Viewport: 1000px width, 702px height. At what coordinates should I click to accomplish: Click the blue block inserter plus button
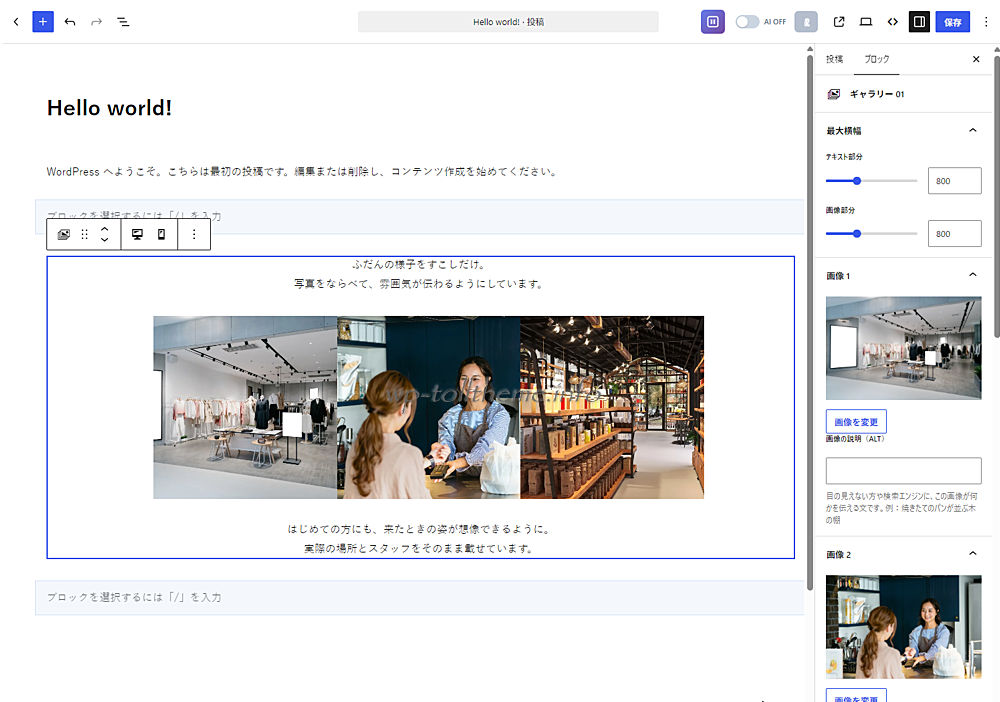(x=43, y=22)
